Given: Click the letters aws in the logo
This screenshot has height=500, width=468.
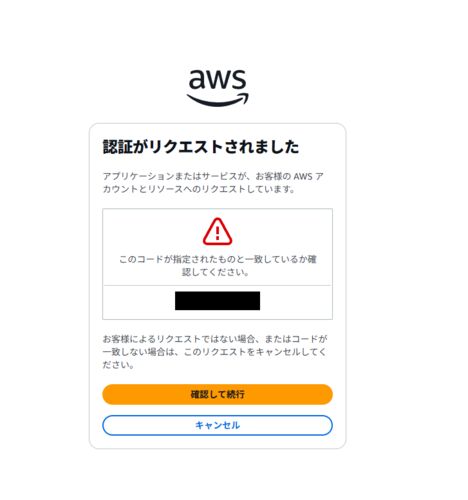Looking at the screenshot, I should click(217, 80).
